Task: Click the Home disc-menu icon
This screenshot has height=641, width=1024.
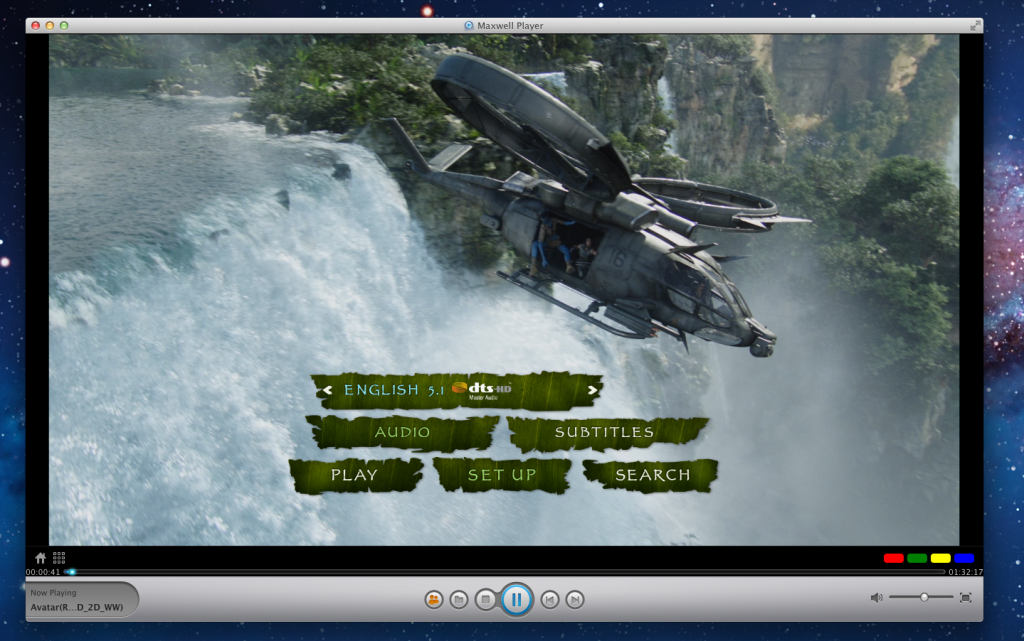Action: 41,557
